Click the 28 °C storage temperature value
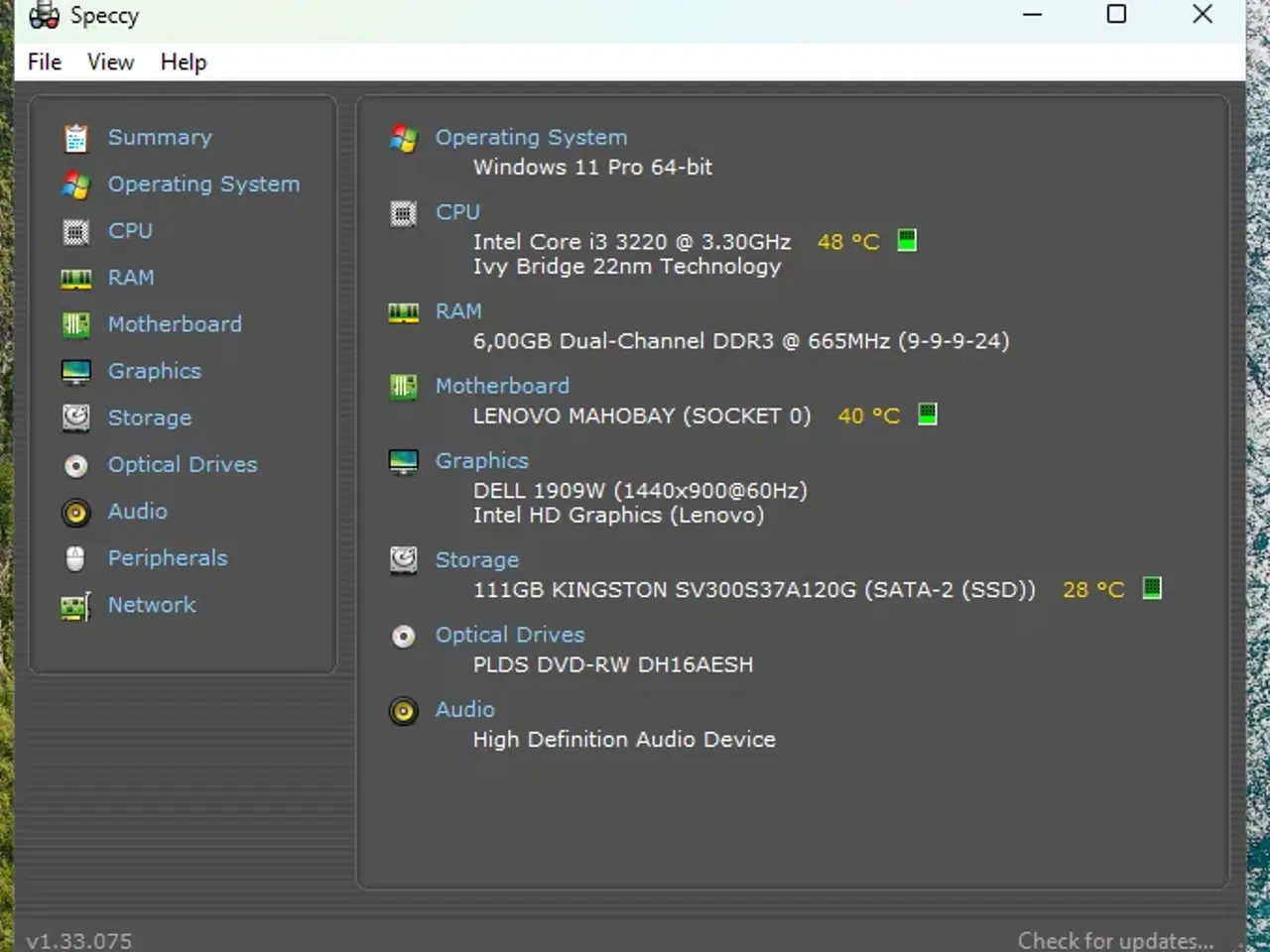 coord(1093,590)
